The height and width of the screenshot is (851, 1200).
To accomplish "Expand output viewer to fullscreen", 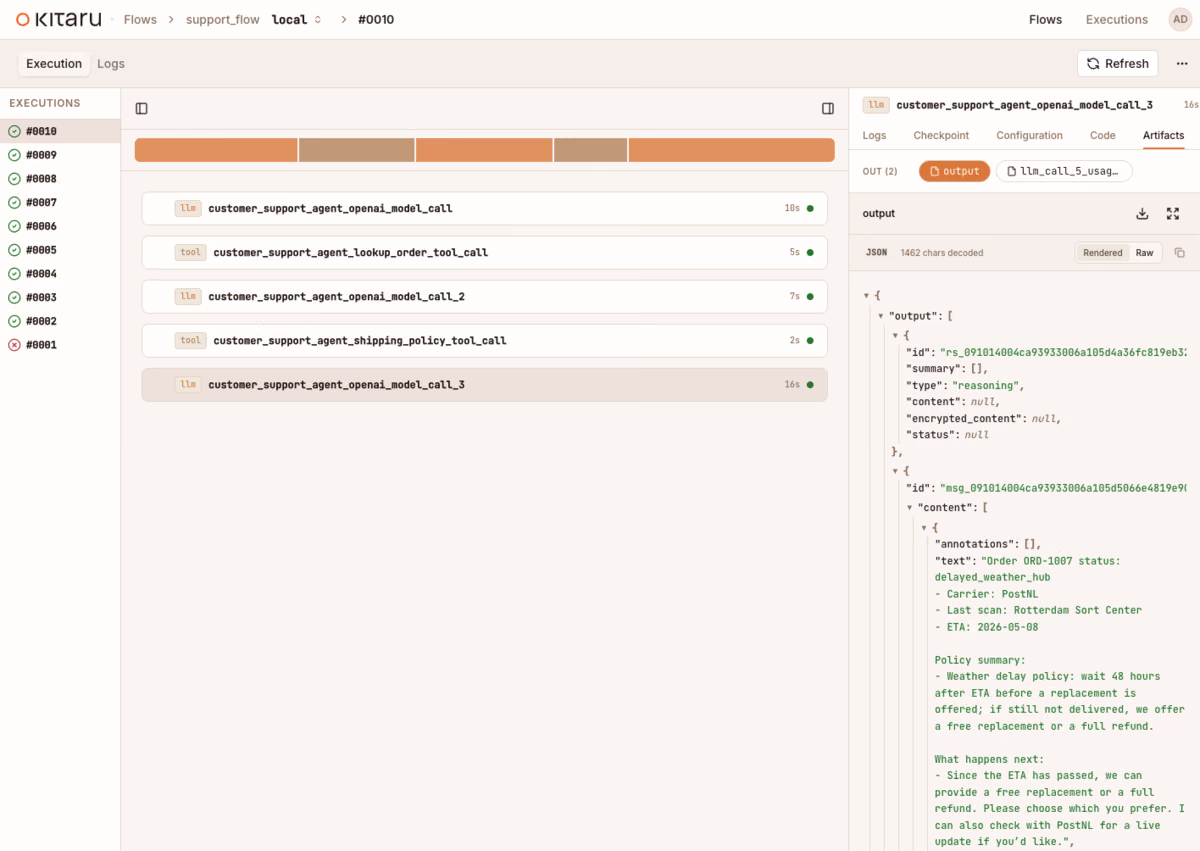I will tap(1173, 214).
